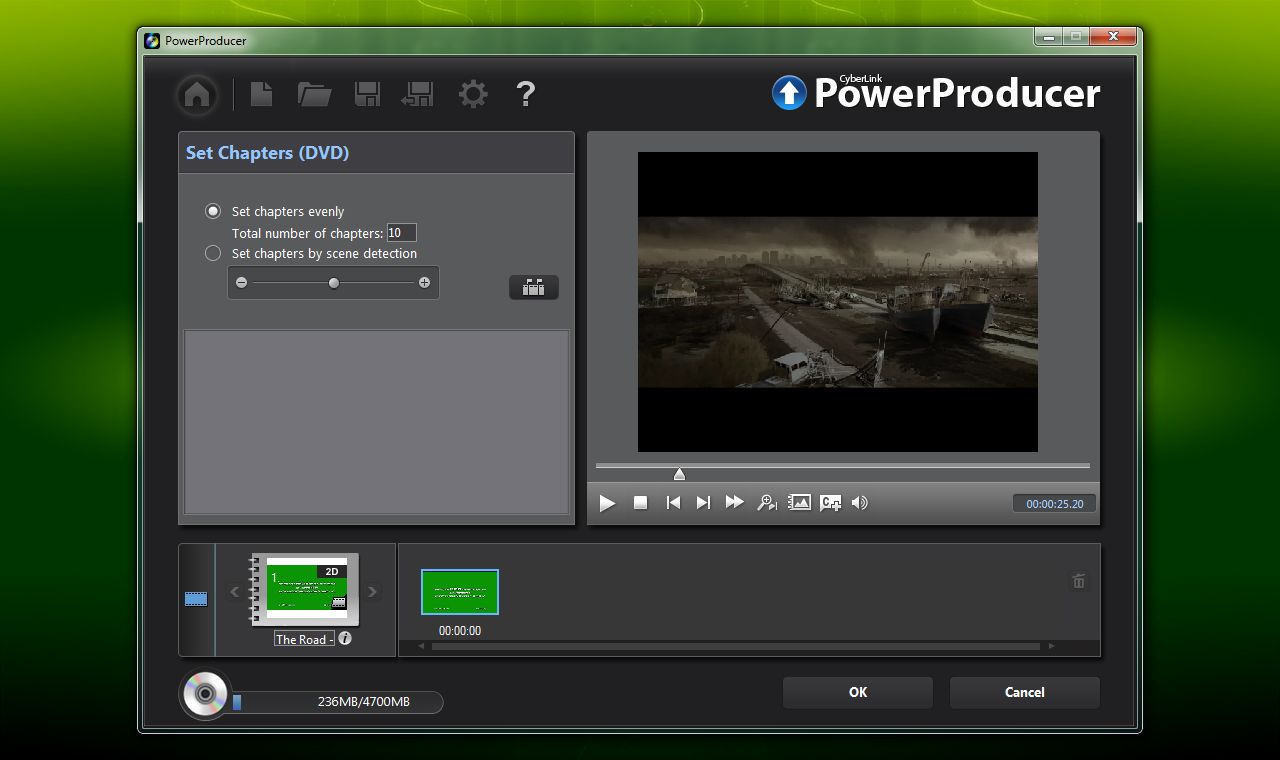
Task: Click the preview seek bar marker
Action: tap(679, 473)
